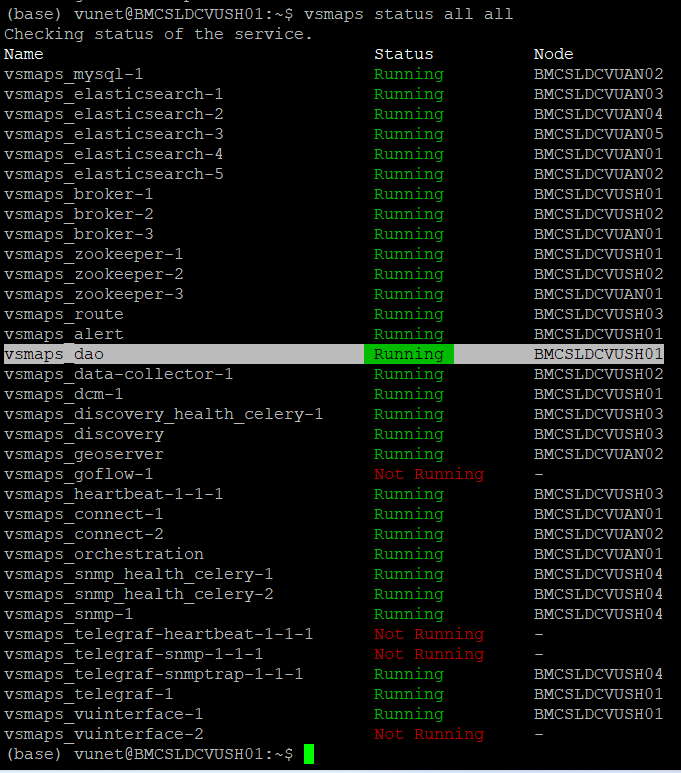This screenshot has height=773, width=681.
Task: Click node BMCSLDCVUAN03 of elasticsearch-1
Action: click(598, 94)
